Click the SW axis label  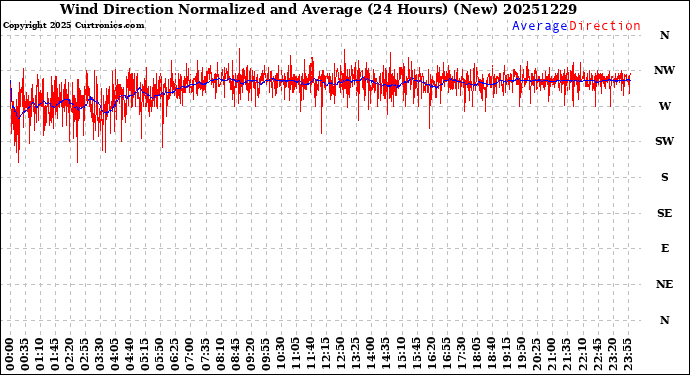[x=664, y=141]
